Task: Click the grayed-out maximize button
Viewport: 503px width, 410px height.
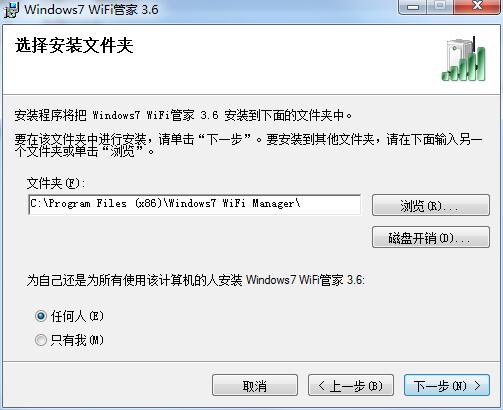Action: click(x=440, y=7)
